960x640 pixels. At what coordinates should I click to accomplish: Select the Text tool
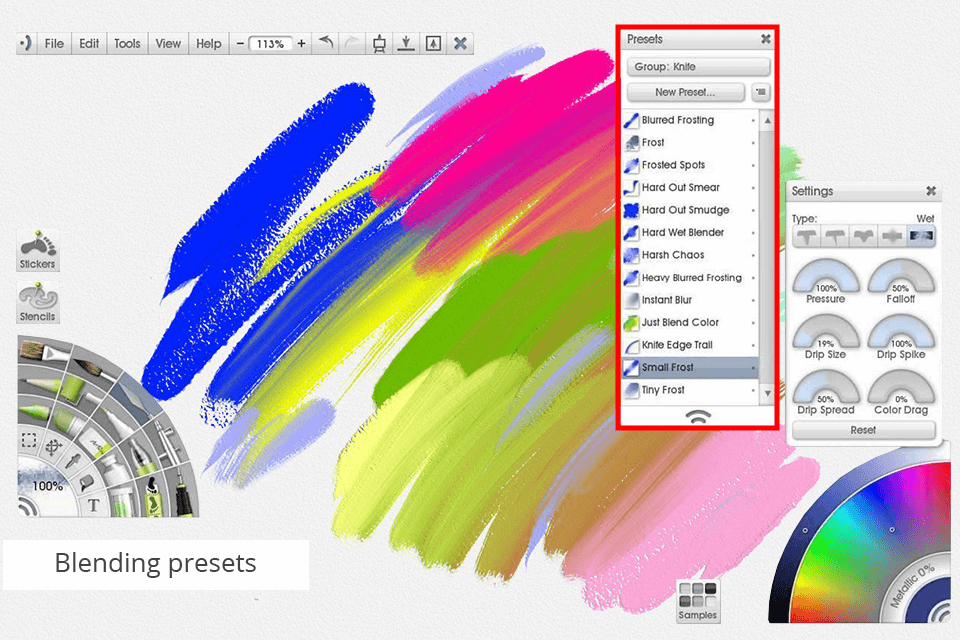click(93, 505)
